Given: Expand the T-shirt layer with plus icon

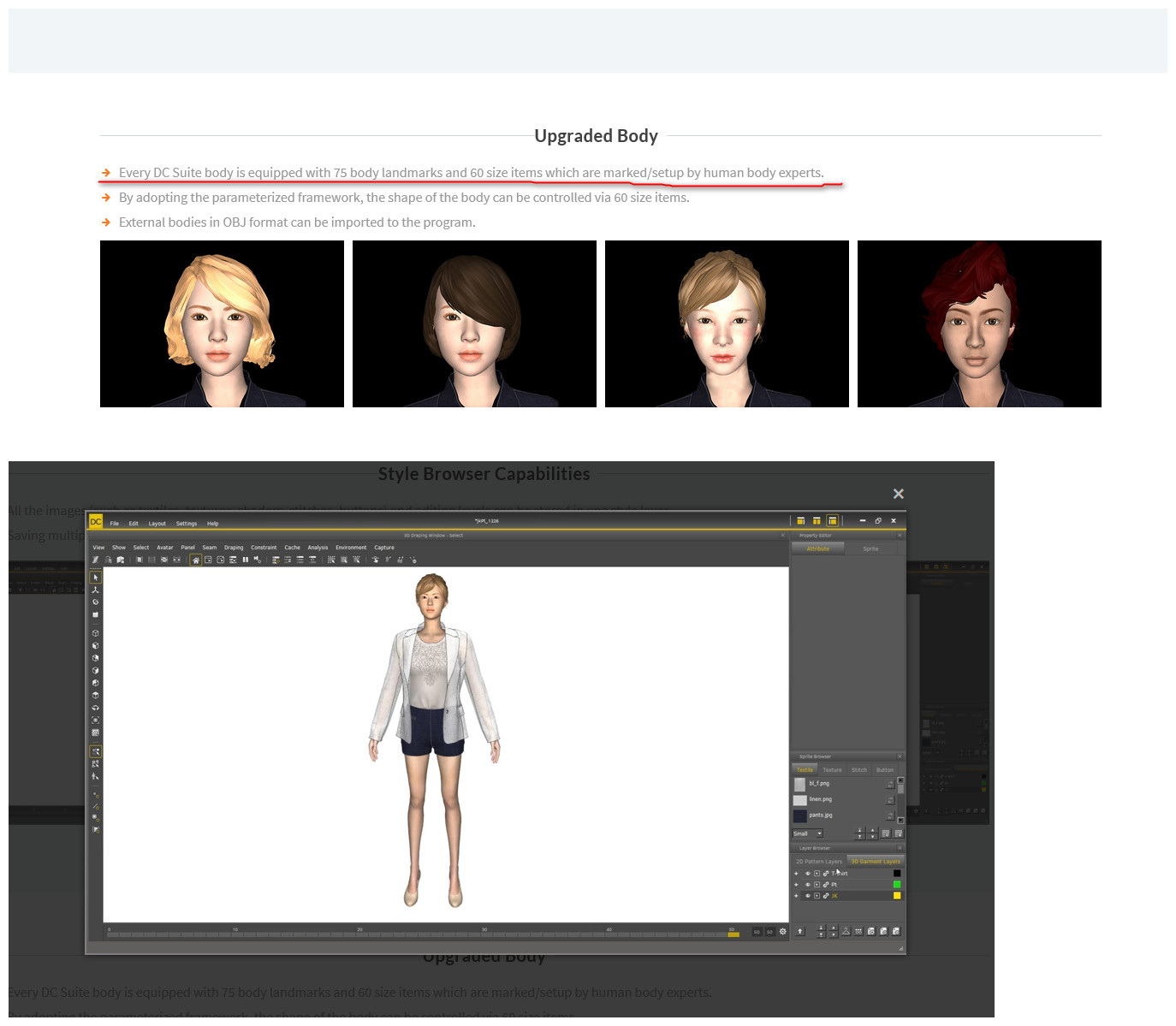Looking at the screenshot, I should click(796, 874).
